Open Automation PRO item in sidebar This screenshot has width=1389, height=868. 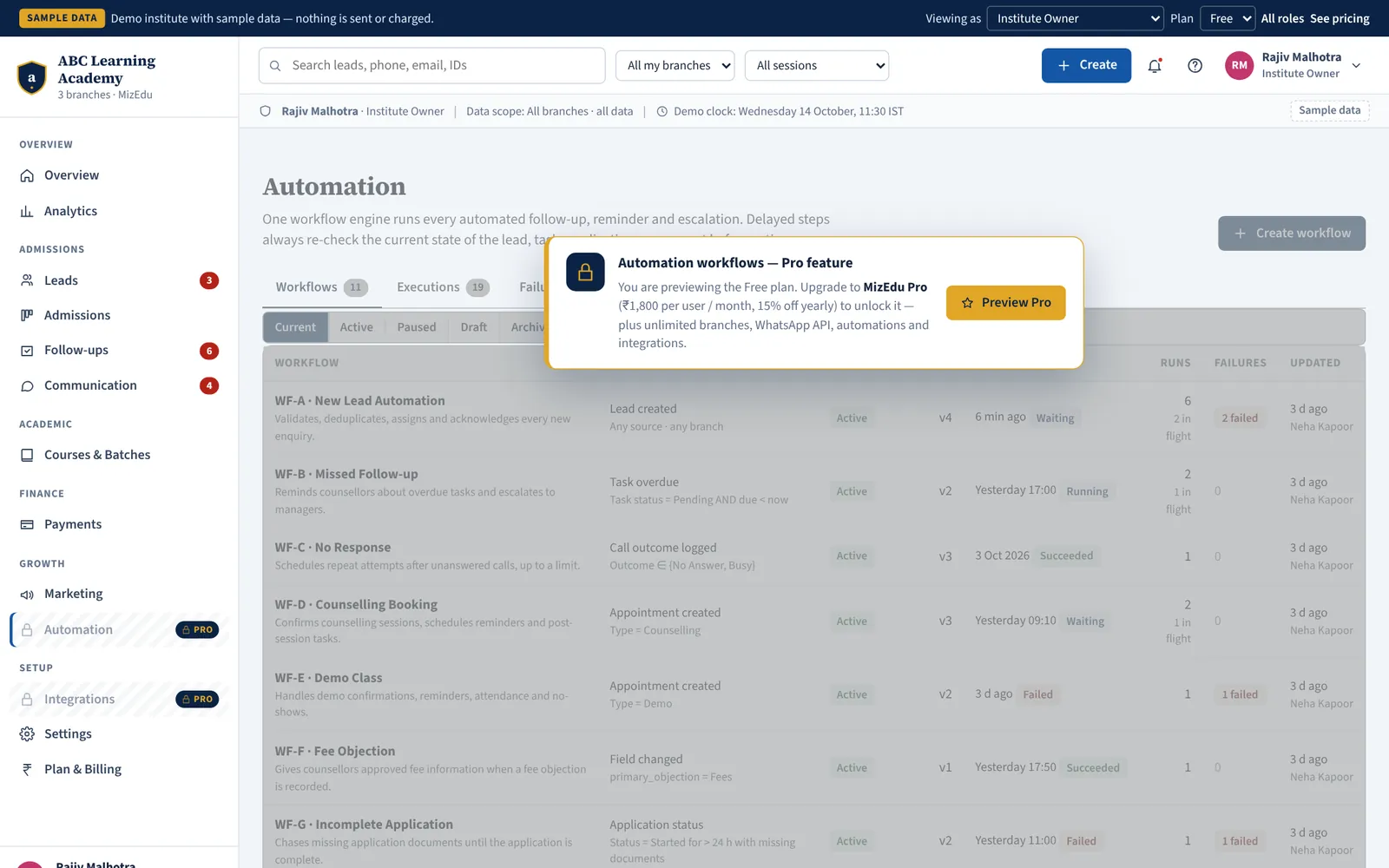point(120,630)
